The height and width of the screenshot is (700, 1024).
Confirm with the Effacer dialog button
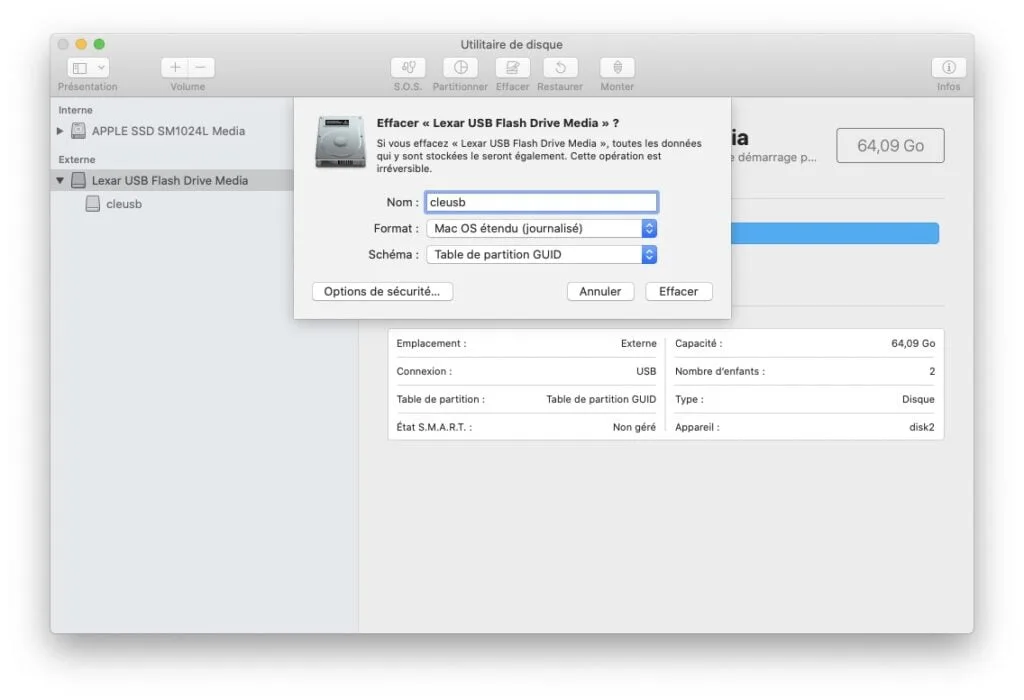(x=679, y=291)
